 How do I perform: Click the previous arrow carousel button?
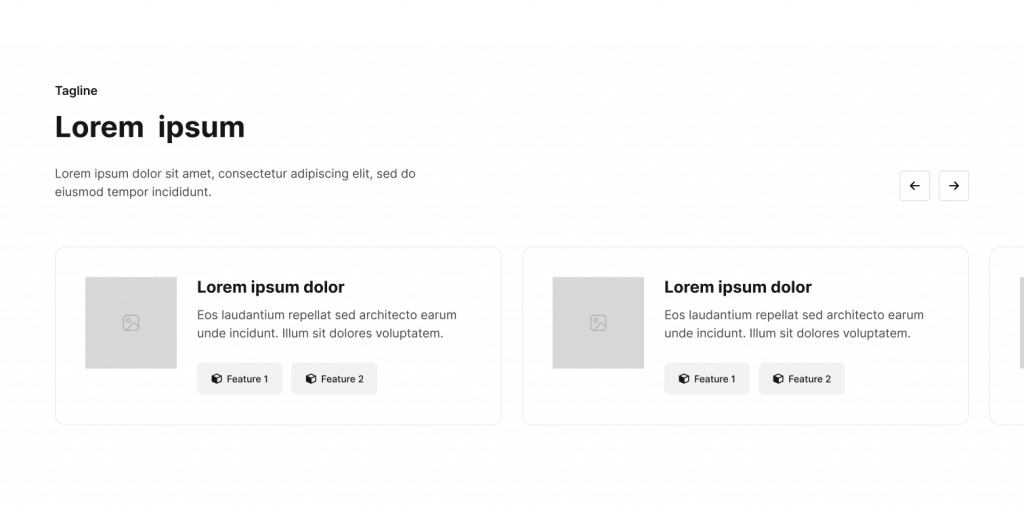coord(914,186)
